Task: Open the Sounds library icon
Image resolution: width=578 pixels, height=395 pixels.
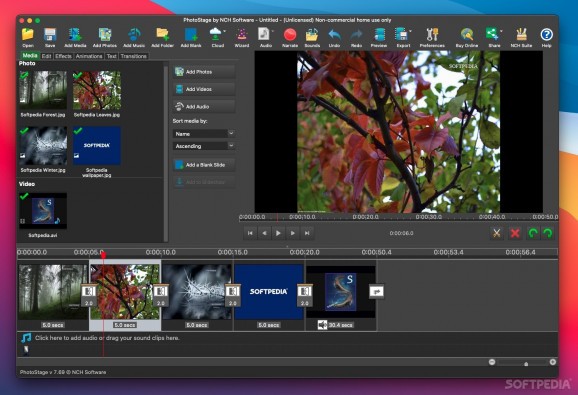Action: (x=312, y=37)
